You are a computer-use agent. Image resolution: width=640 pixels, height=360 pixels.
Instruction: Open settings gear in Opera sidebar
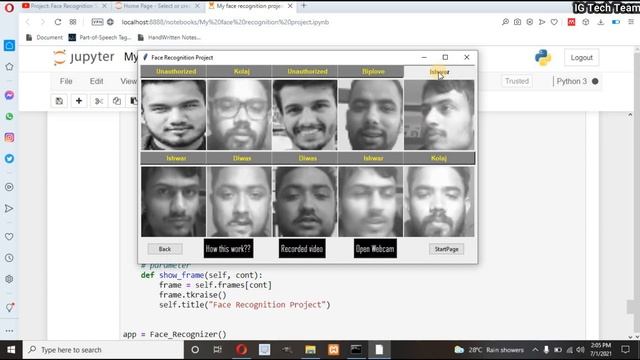click(x=9, y=279)
